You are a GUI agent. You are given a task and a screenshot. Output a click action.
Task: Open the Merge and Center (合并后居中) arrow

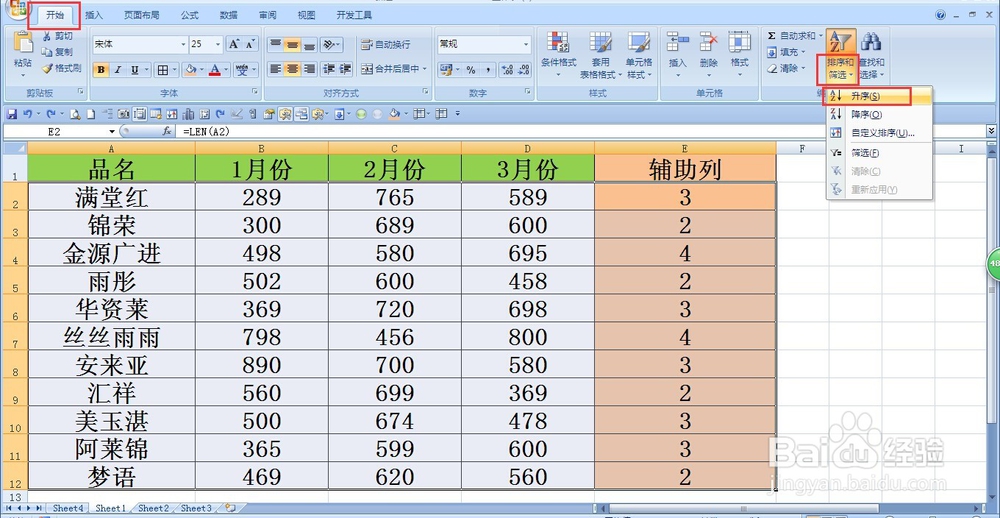[425, 68]
